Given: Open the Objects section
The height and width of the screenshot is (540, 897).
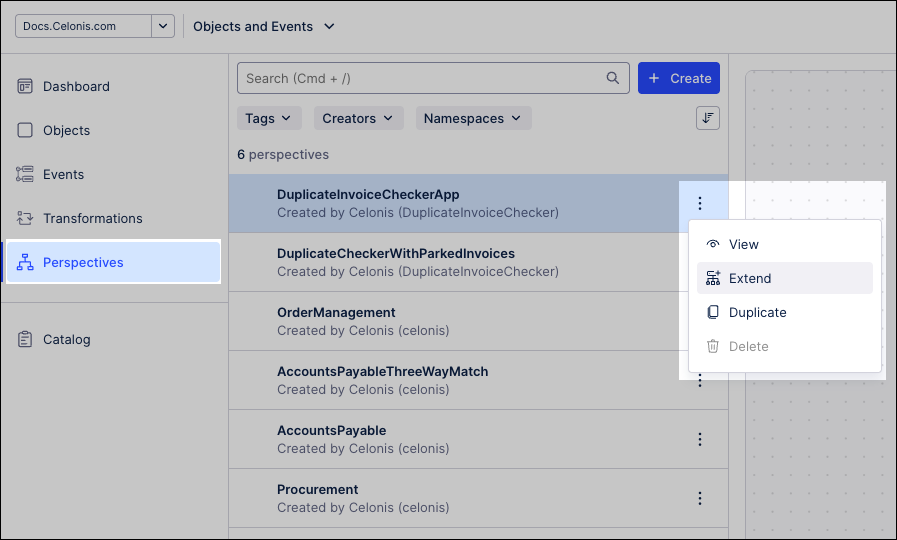Looking at the screenshot, I should point(66,131).
